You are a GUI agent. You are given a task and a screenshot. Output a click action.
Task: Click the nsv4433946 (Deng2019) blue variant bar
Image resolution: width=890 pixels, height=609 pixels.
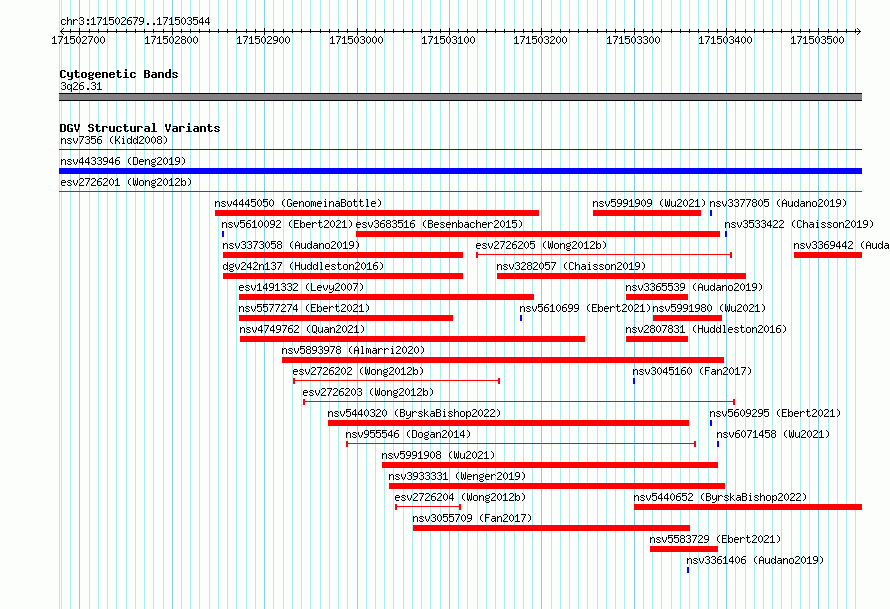coord(460,171)
